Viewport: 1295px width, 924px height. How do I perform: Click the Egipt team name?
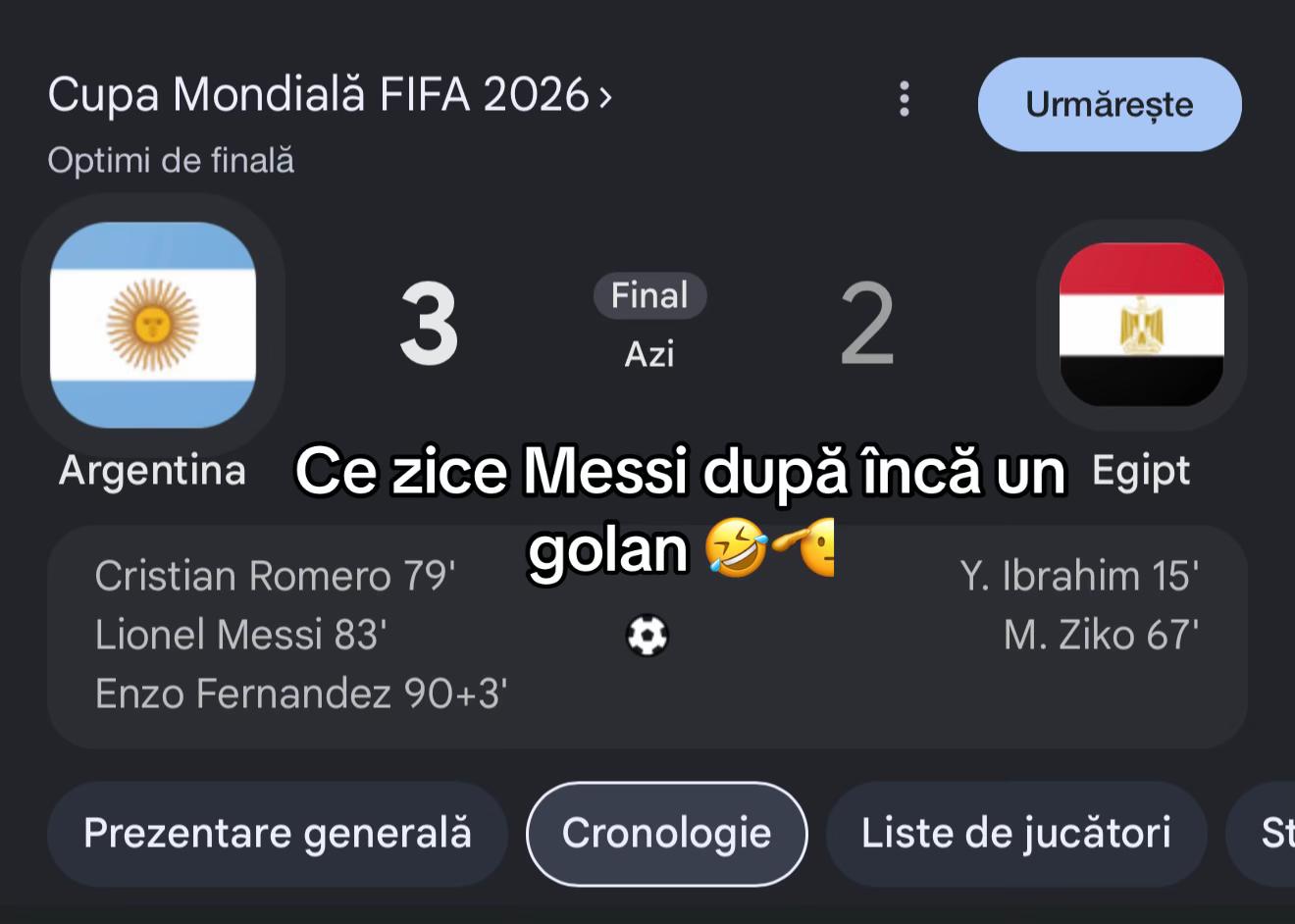tap(1141, 470)
